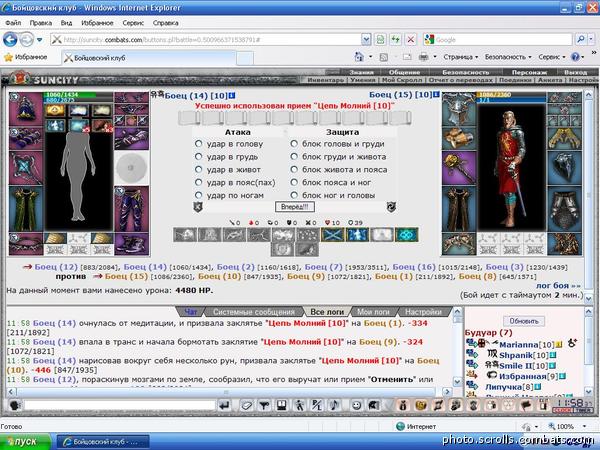The image size is (600, 450).
Task: Click the IE refresh page icon
Action: pyautogui.click(x=395, y=39)
